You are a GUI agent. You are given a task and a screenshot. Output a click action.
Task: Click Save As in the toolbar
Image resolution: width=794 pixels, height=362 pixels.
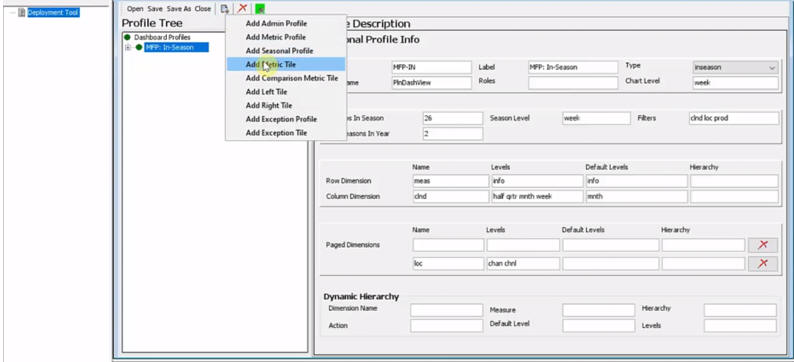pos(178,9)
